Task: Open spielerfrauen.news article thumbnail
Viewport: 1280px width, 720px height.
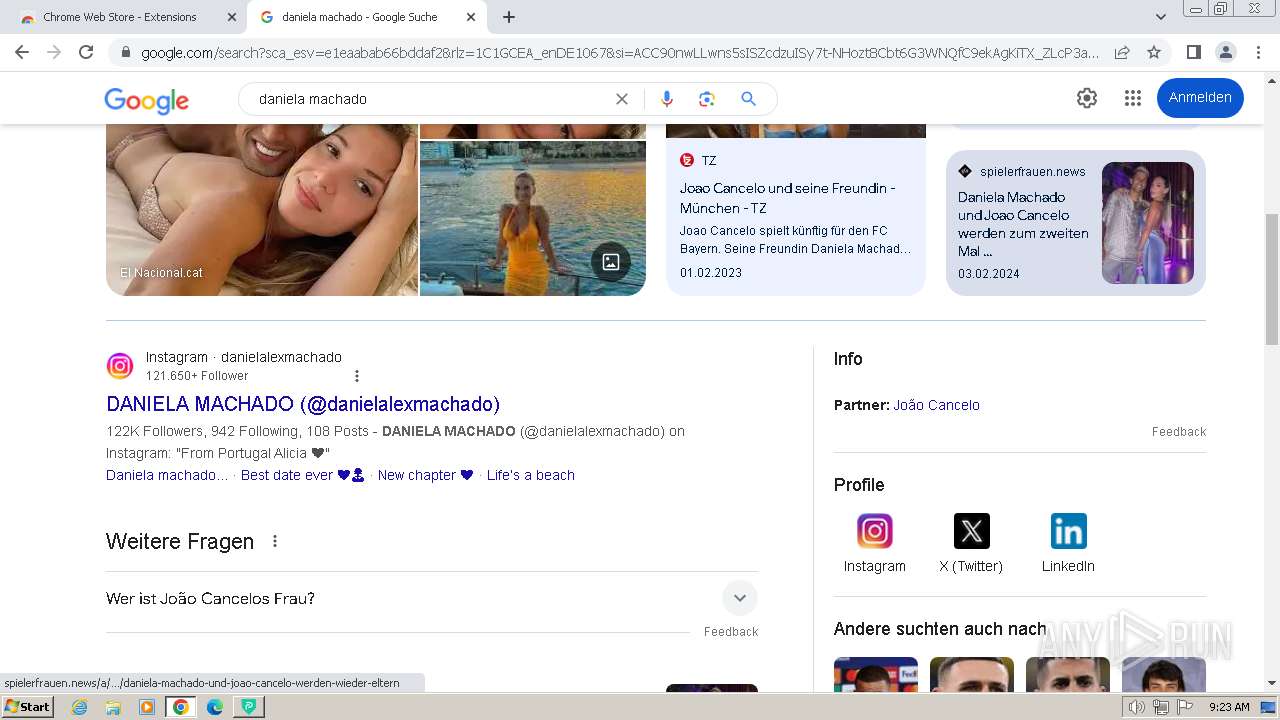Action: click(1148, 223)
